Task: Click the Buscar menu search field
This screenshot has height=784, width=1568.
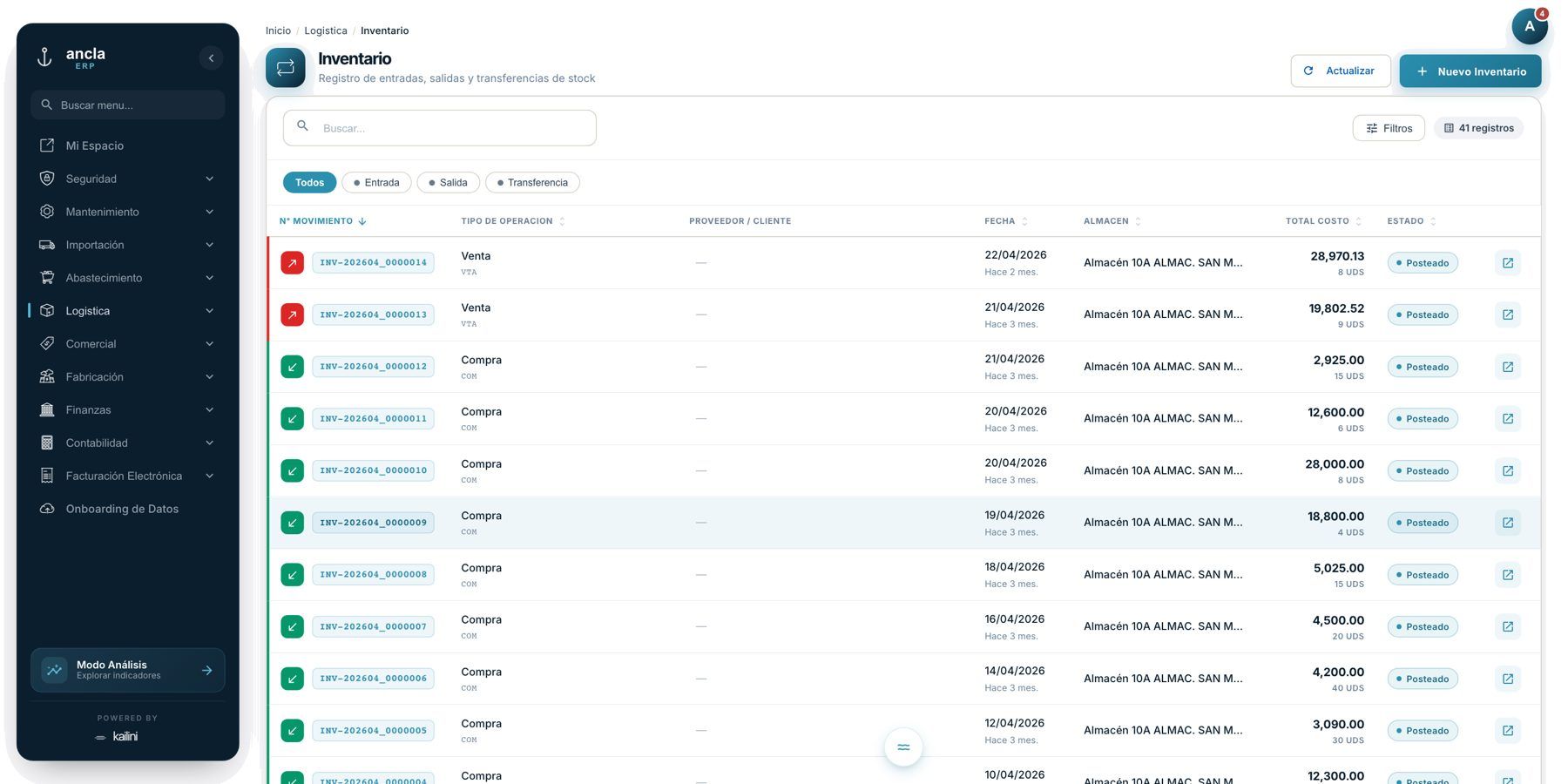Action: point(127,105)
